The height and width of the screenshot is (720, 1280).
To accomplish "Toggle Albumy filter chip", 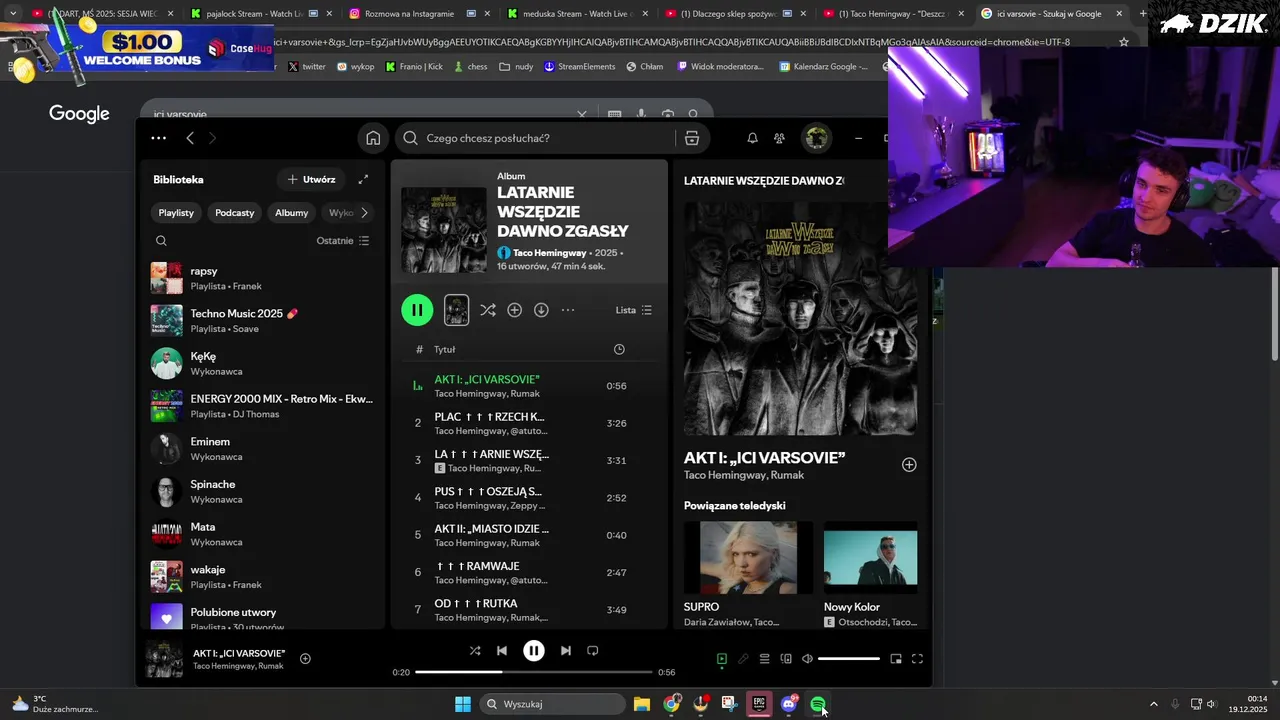I will click(x=292, y=213).
